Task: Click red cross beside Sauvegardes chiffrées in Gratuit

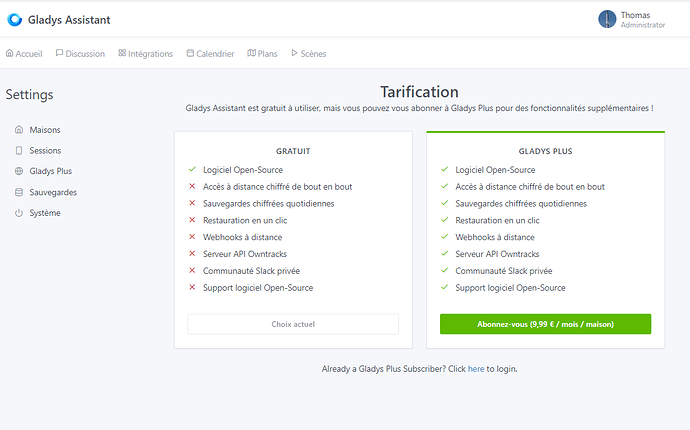Action: coord(192,203)
